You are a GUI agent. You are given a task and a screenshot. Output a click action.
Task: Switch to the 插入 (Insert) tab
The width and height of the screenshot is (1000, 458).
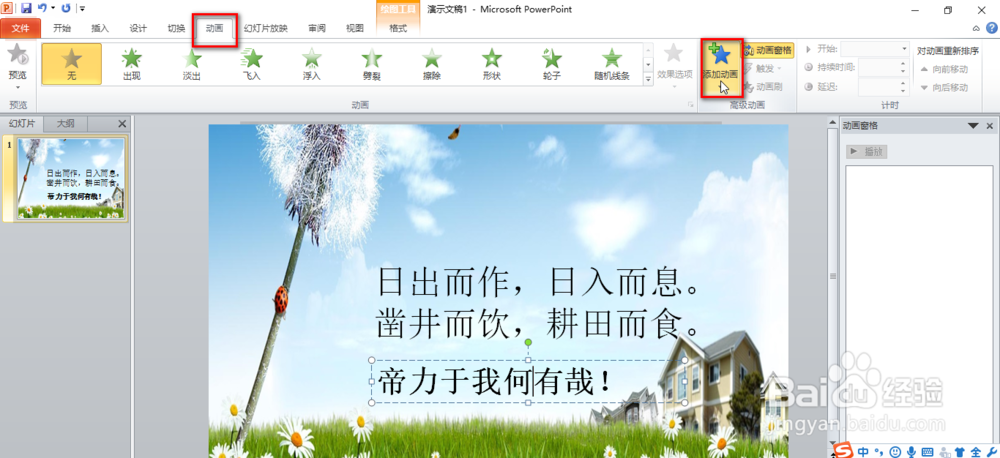pos(100,28)
